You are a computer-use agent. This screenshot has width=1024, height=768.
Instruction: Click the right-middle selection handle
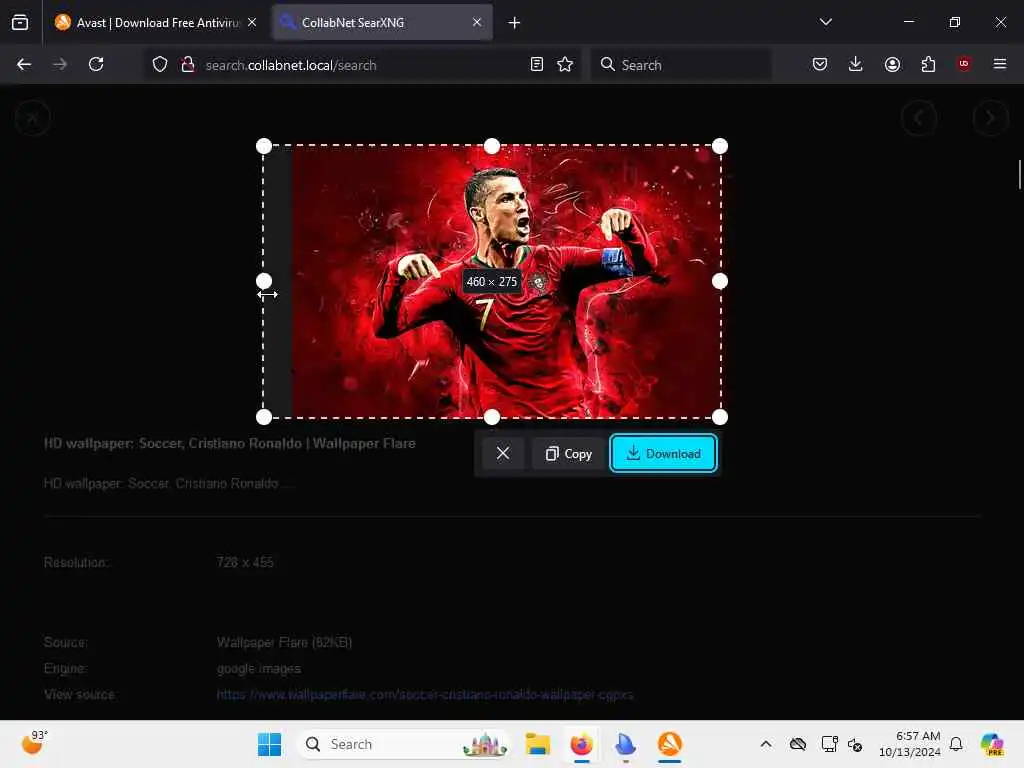pos(720,281)
